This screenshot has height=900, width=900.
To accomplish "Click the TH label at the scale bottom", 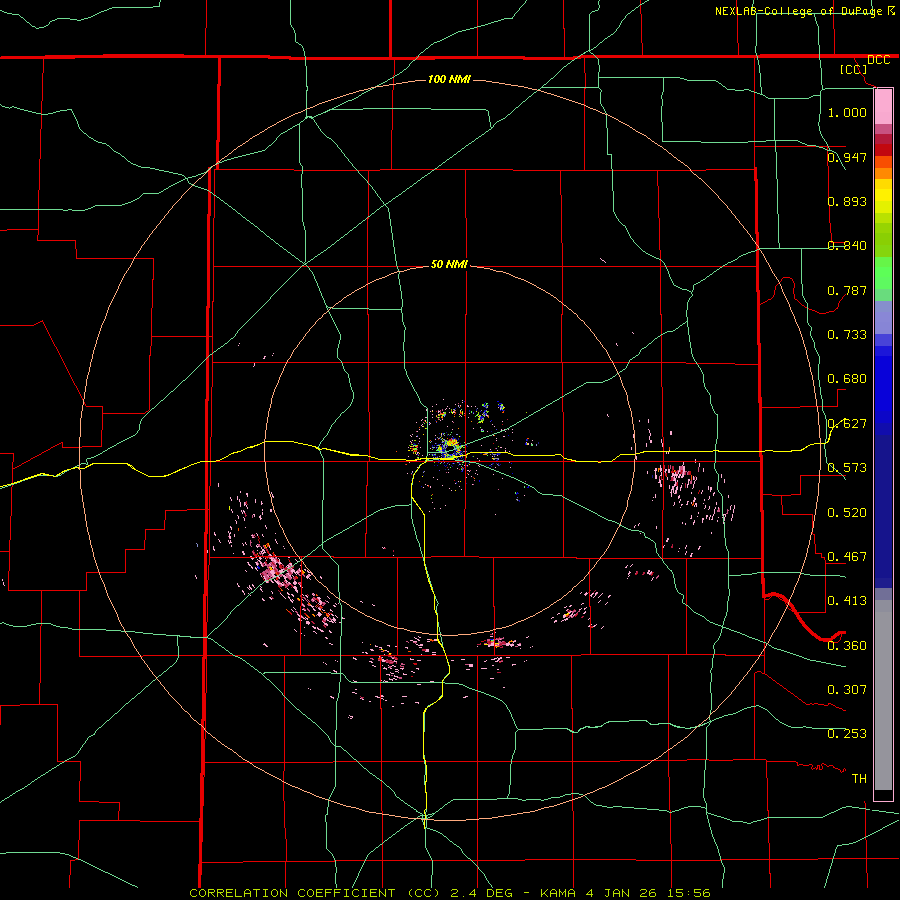I will (x=859, y=779).
